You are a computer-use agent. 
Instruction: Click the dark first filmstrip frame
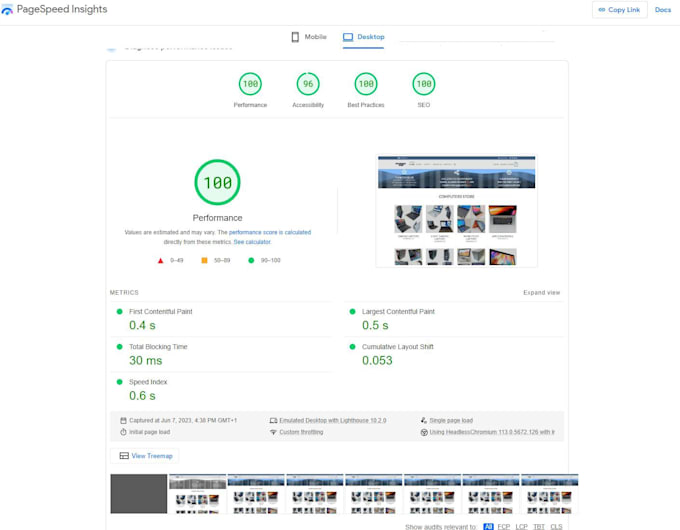[x=139, y=494]
